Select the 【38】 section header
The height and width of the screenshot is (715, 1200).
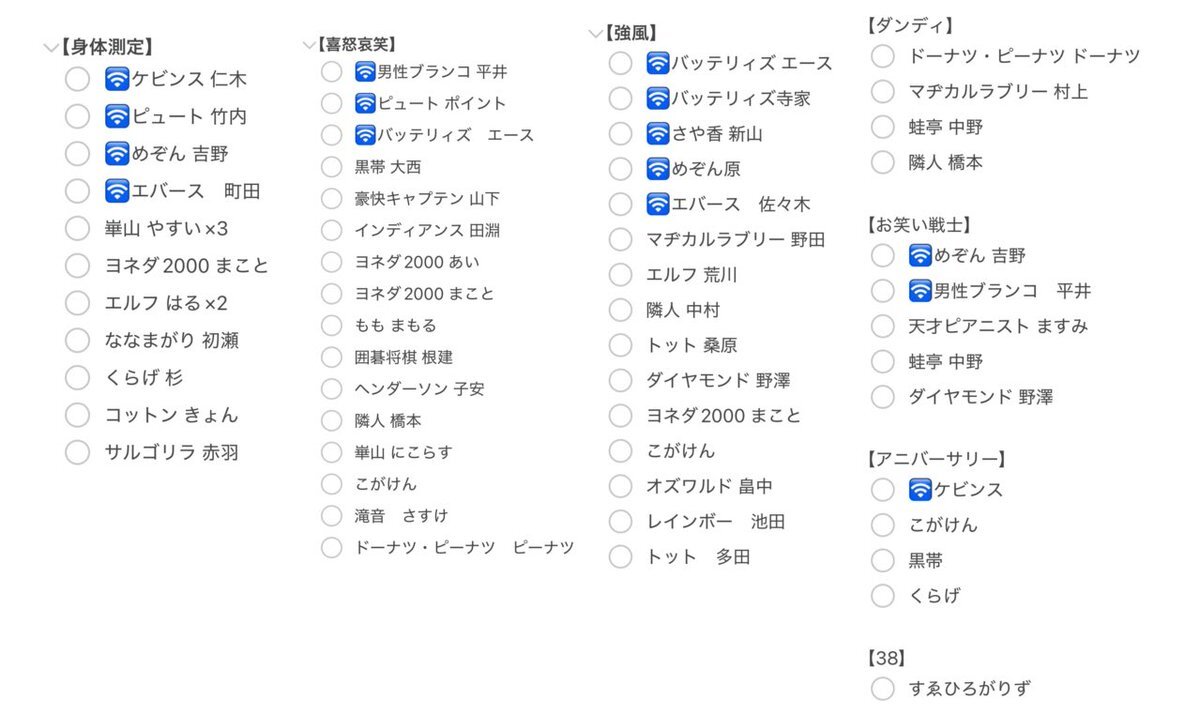pyautogui.click(x=887, y=658)
